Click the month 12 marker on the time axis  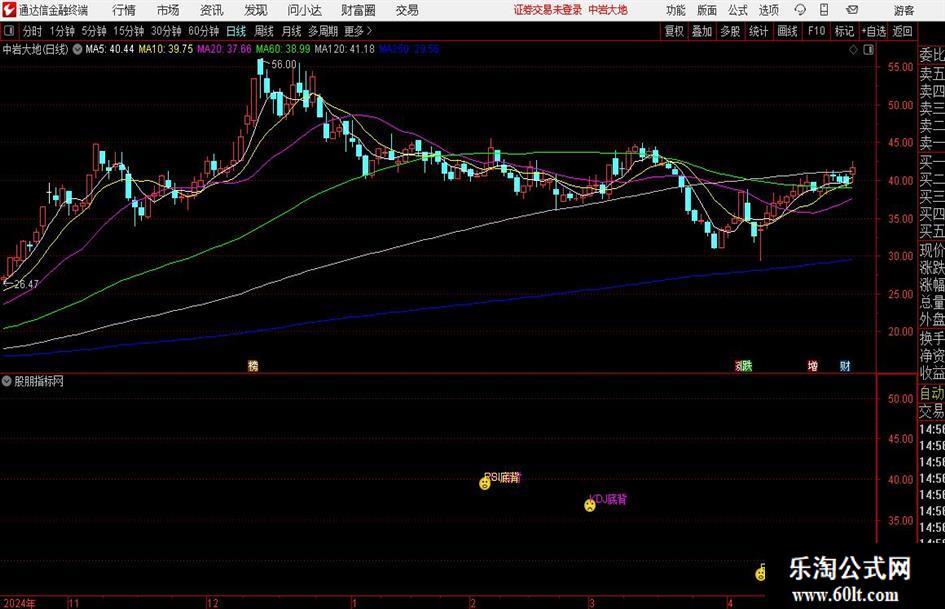[213, 603]
